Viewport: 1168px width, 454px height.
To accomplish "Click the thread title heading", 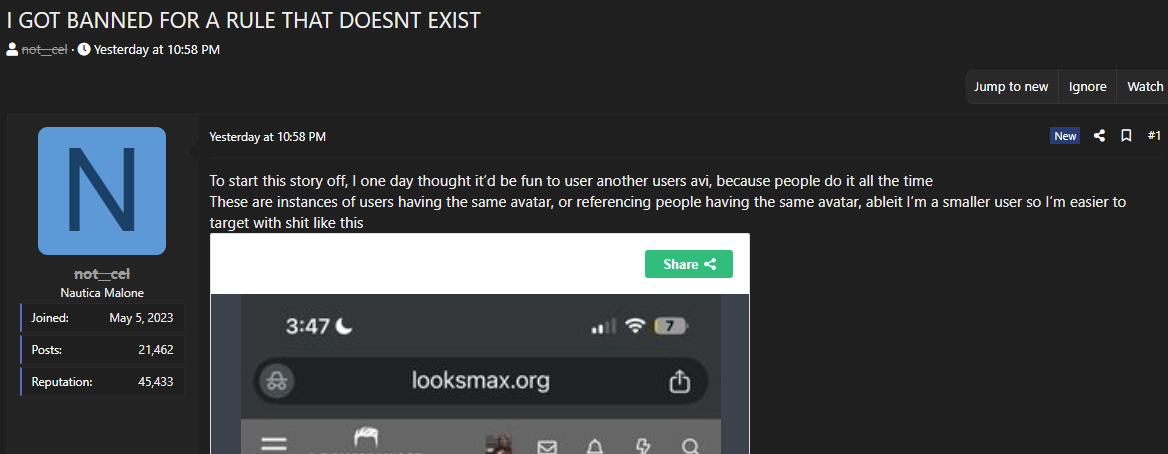I will (x=244, y=20).
